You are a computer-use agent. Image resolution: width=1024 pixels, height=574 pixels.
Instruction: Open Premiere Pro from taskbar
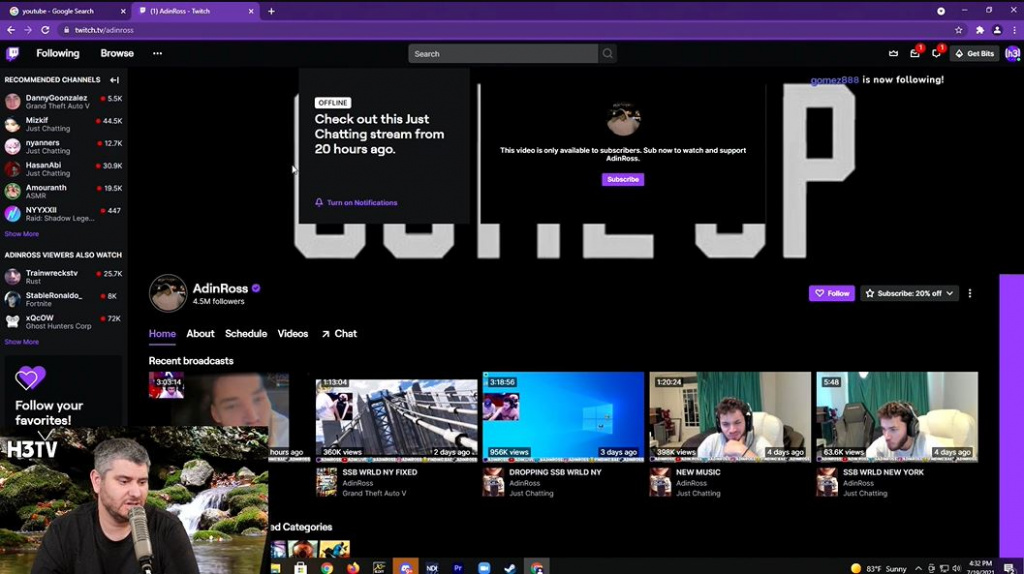458,568
